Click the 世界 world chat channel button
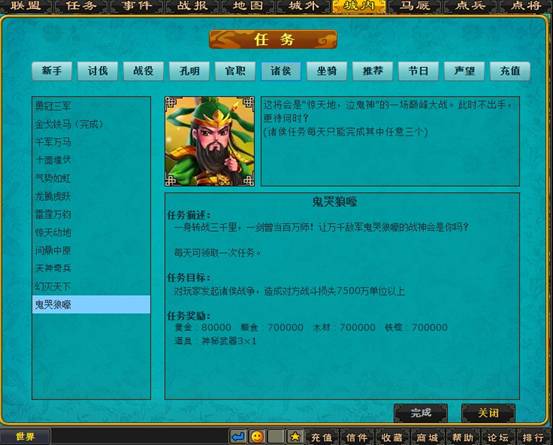 coord(25,437)
